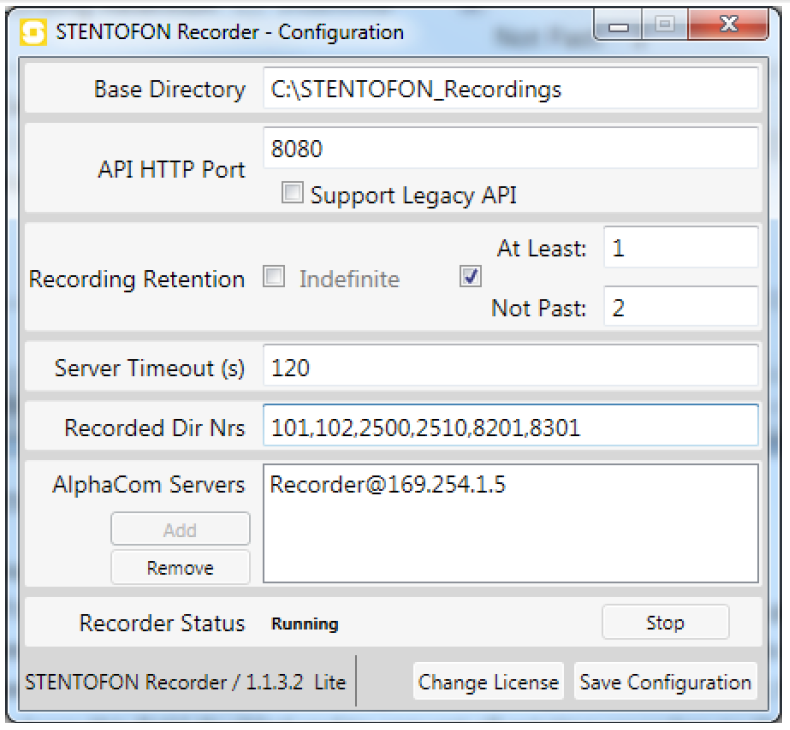Viewport: 790px width, 730px height.
Task: Focus the API HTTP Port field
Action: tap(510, 149)
